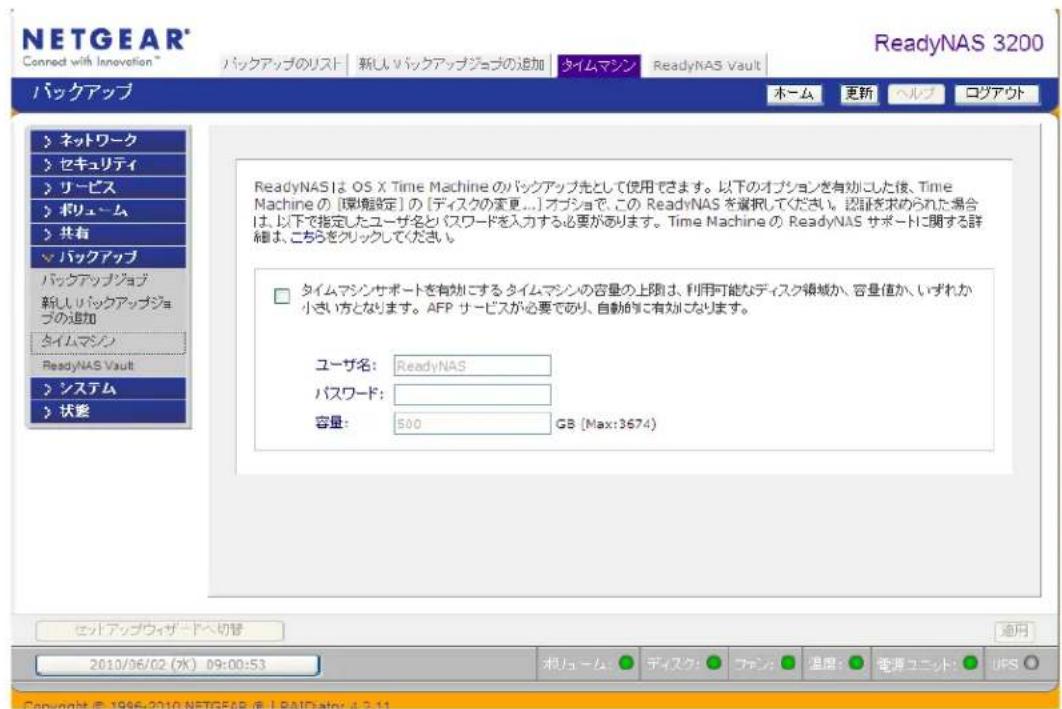
Task: Click the 容量 input field
Action: 472,423
